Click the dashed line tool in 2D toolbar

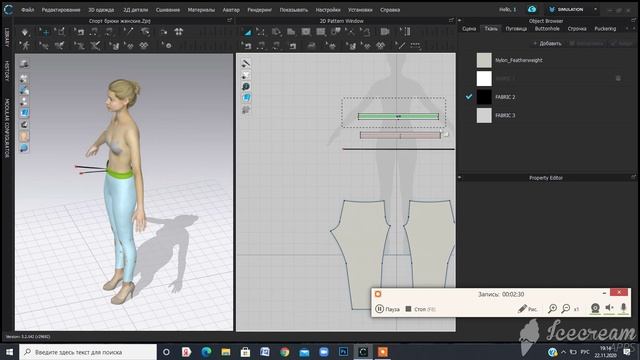(415, 45)
